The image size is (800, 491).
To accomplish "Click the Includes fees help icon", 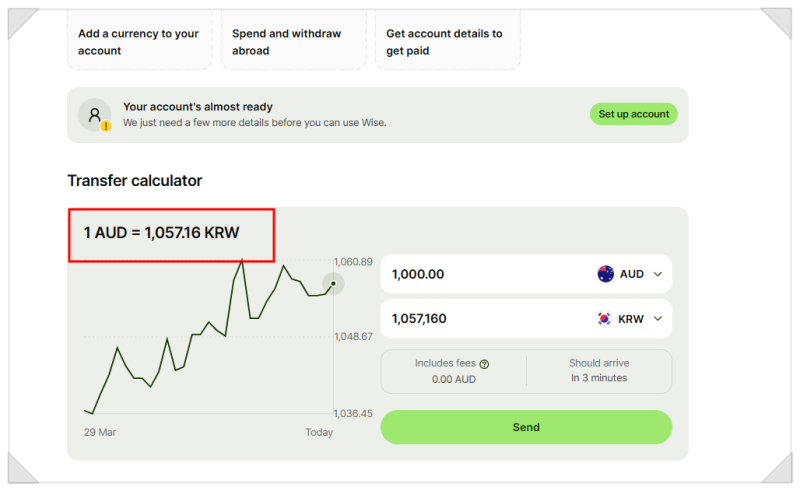I will pyautogui.click(x=484, y=364).
